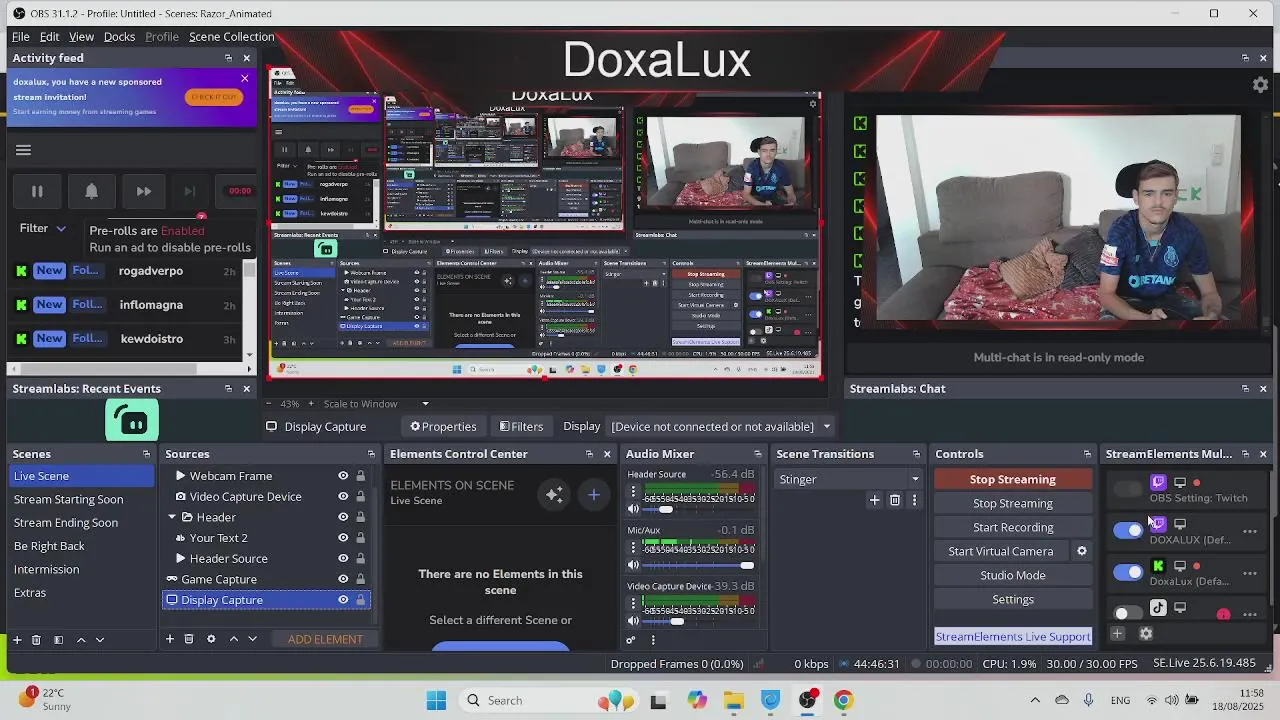Remove selected scene using Scenes trash icon
Screen dimensions: 1280x720
(36, 639)
